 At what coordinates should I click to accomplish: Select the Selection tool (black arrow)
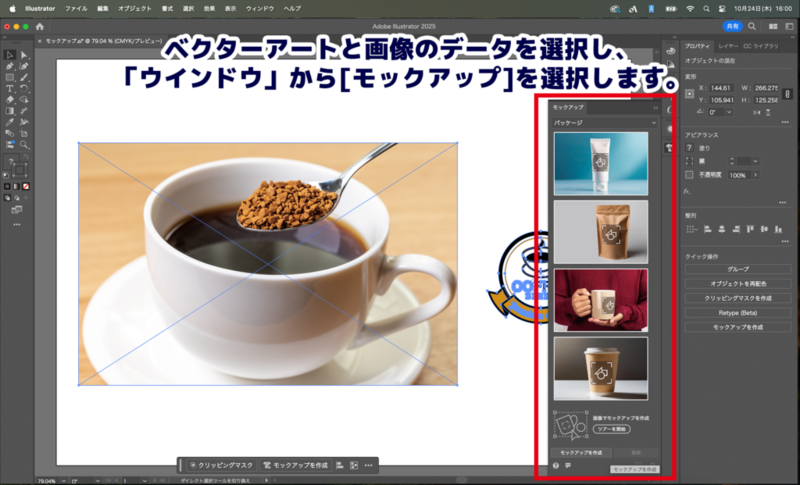click(9, 55)
